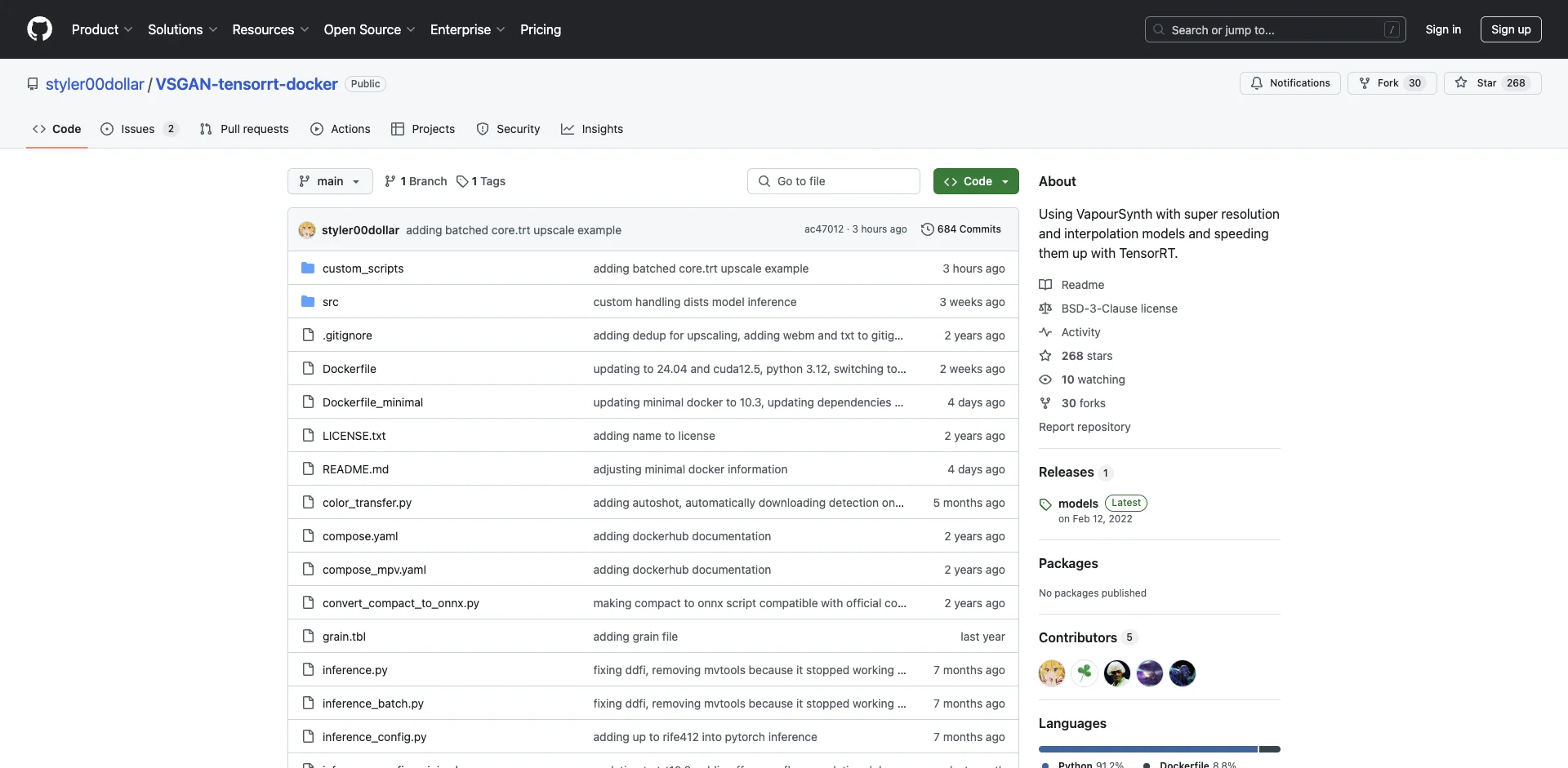Open convert_compact_to_onnx.py file
Screen dimensions: 1568x768
point(400,603)
